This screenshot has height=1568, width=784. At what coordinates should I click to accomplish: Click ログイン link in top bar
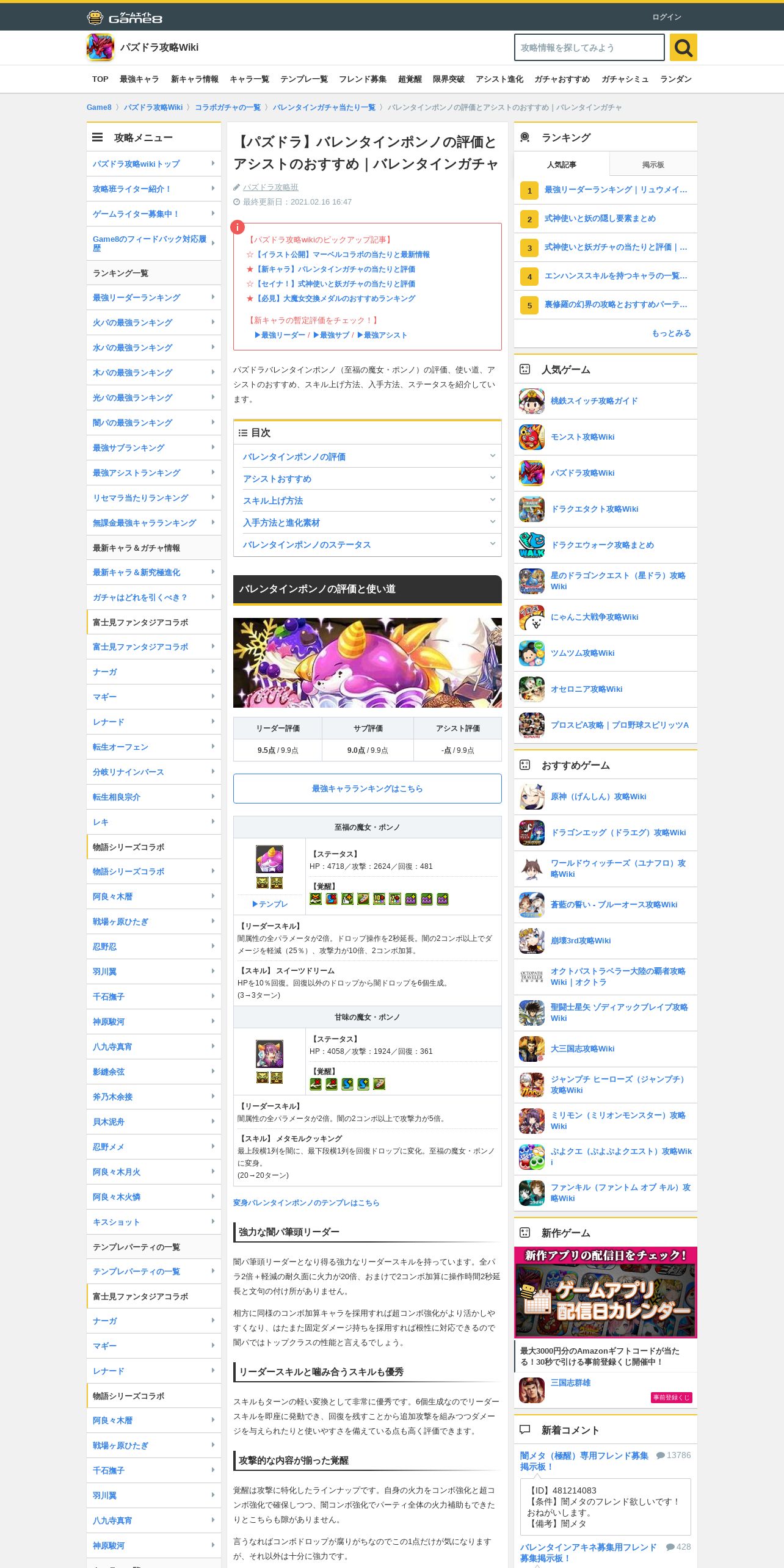[x=667, y=17]
